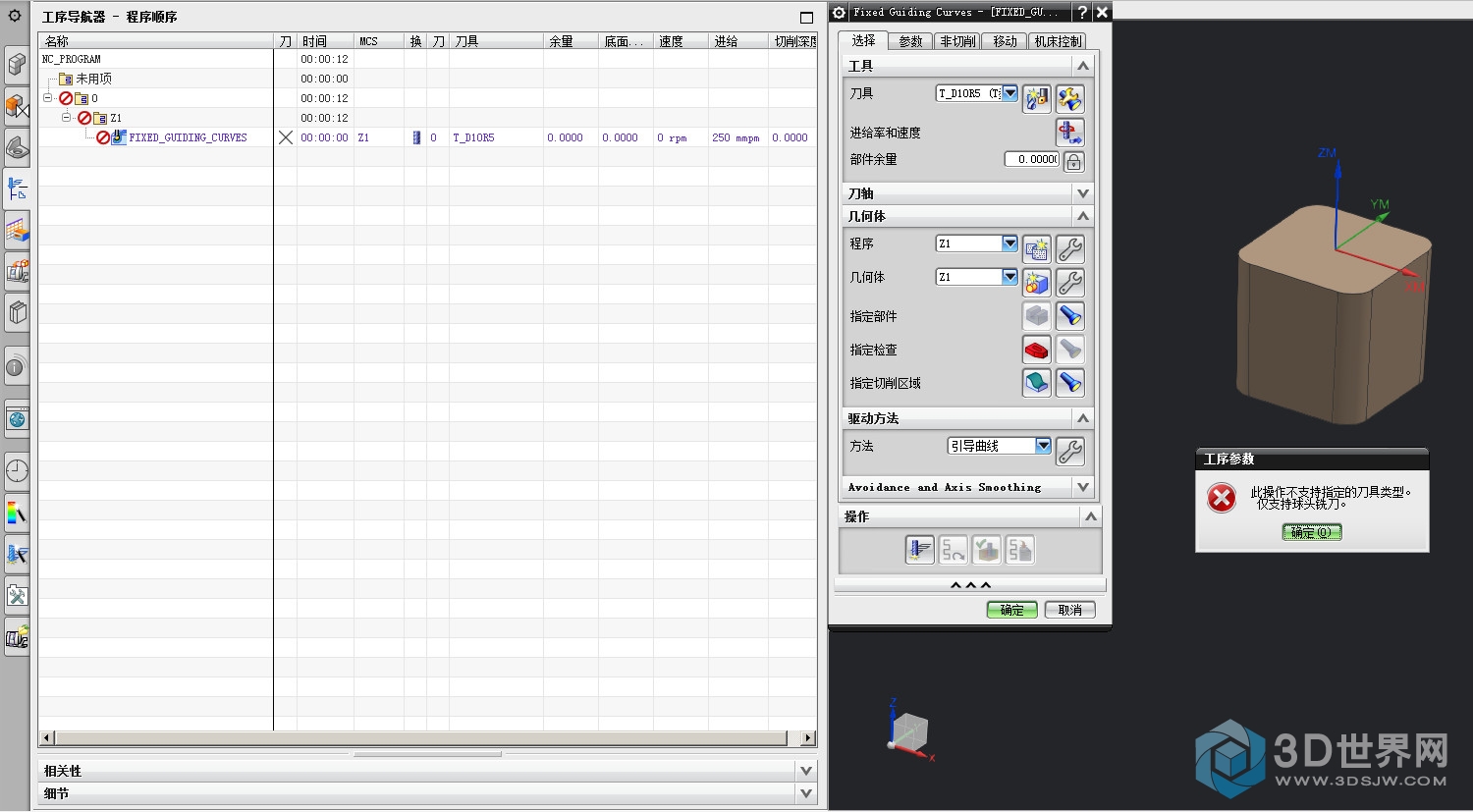Open dialog help question mark
The image size is (1473, 812).
coord(1082,12)
